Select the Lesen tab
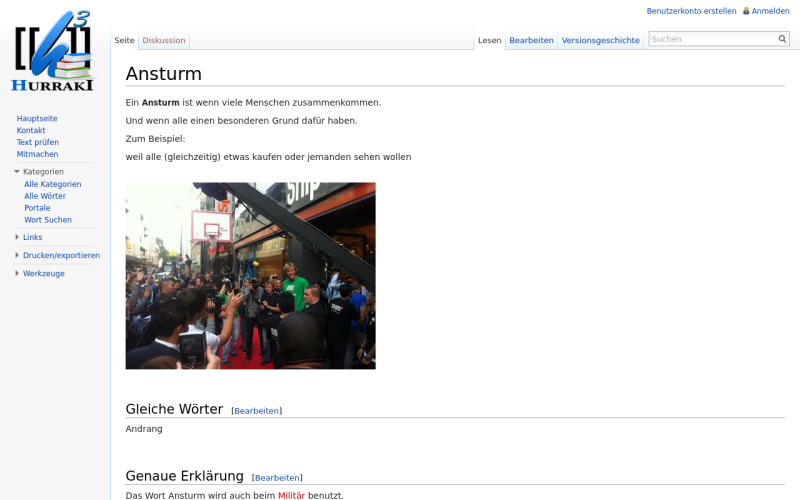The height and width of the screenshot is (500, 800). click(490, 40)
